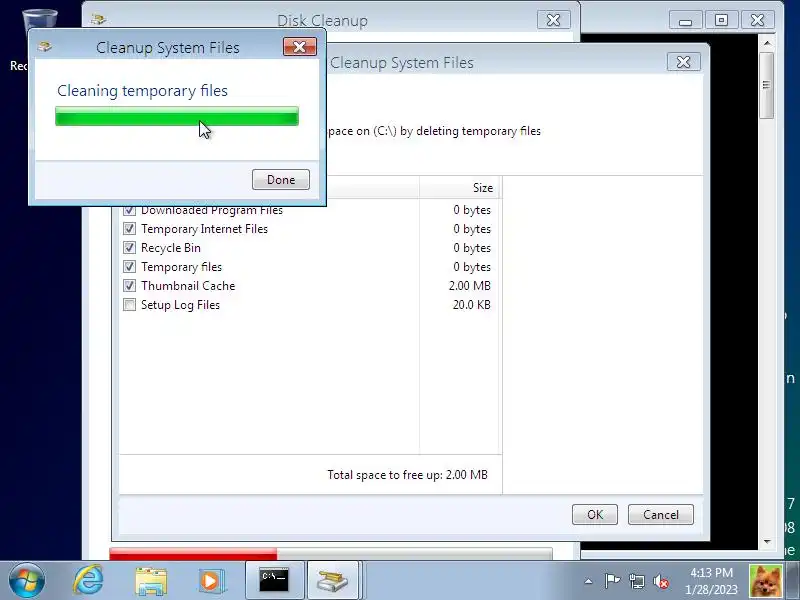The height and width of the screenshot is (600, 800).
Task: Click the scroll down arrow of the background window
Action: 767,542
